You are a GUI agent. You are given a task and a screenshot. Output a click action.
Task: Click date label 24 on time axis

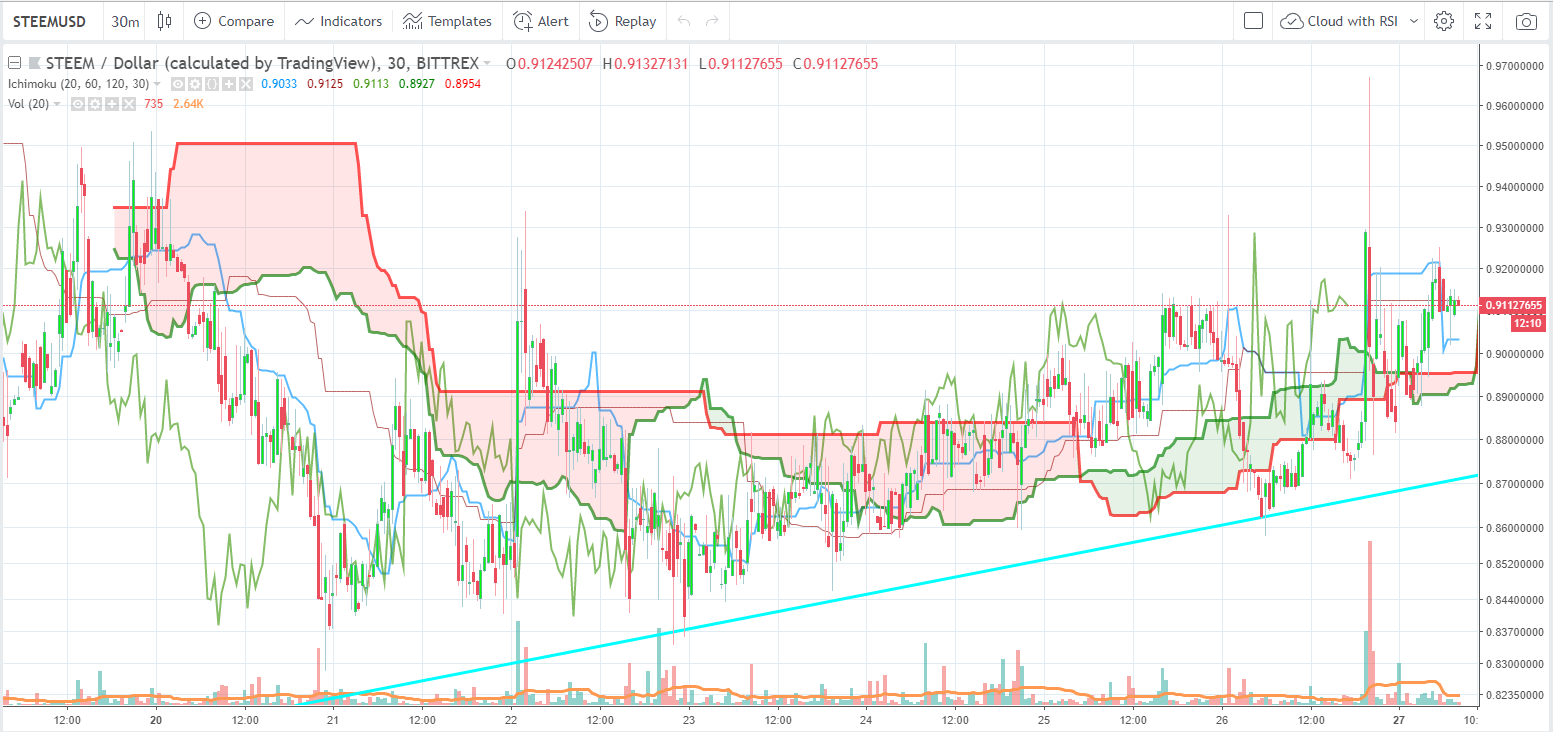(x=866, y=719)
